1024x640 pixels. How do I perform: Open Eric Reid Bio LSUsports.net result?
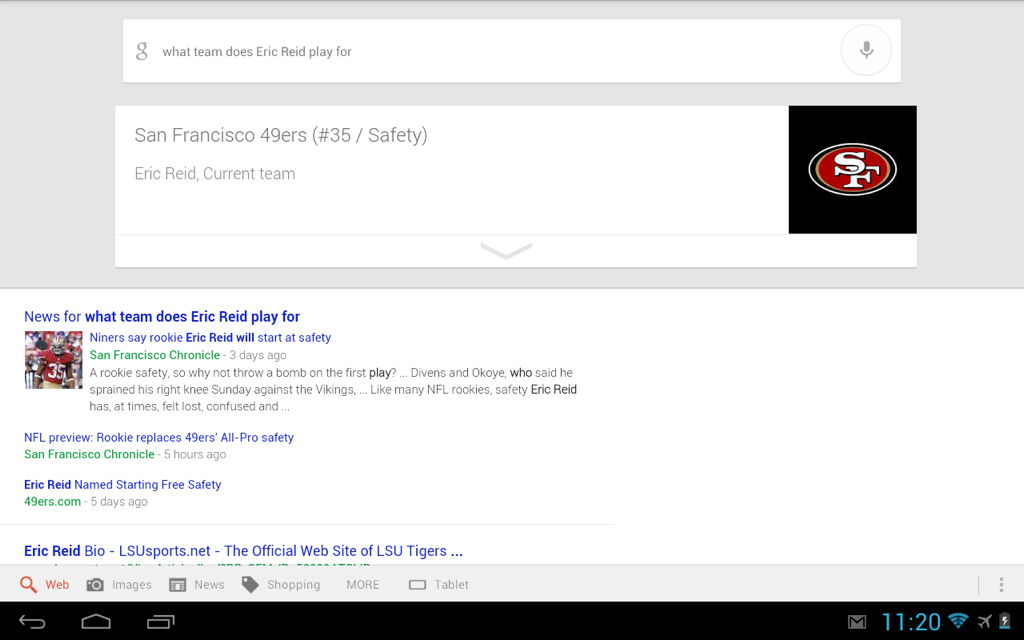pyautogui.click(x=243, y=551)
